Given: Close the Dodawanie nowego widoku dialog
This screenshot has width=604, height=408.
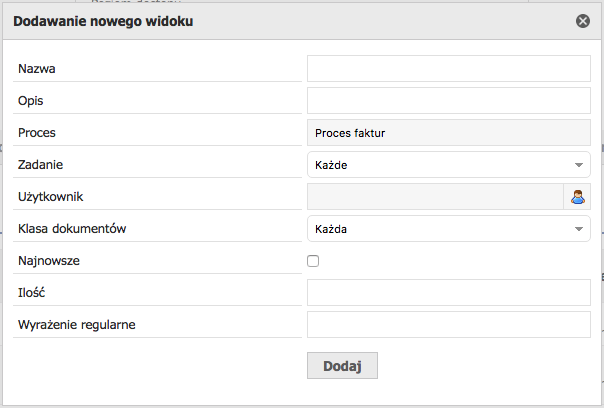Looking at the screenshot, I should (x=583, y=21).
